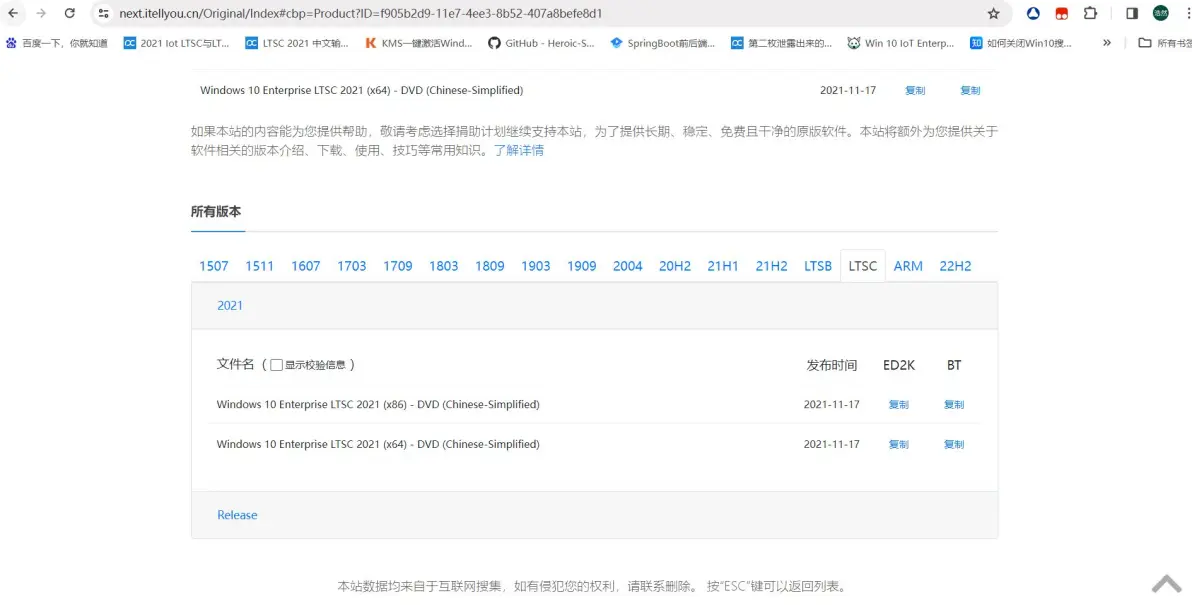Open the 了解详情 link

click(518, 150)
